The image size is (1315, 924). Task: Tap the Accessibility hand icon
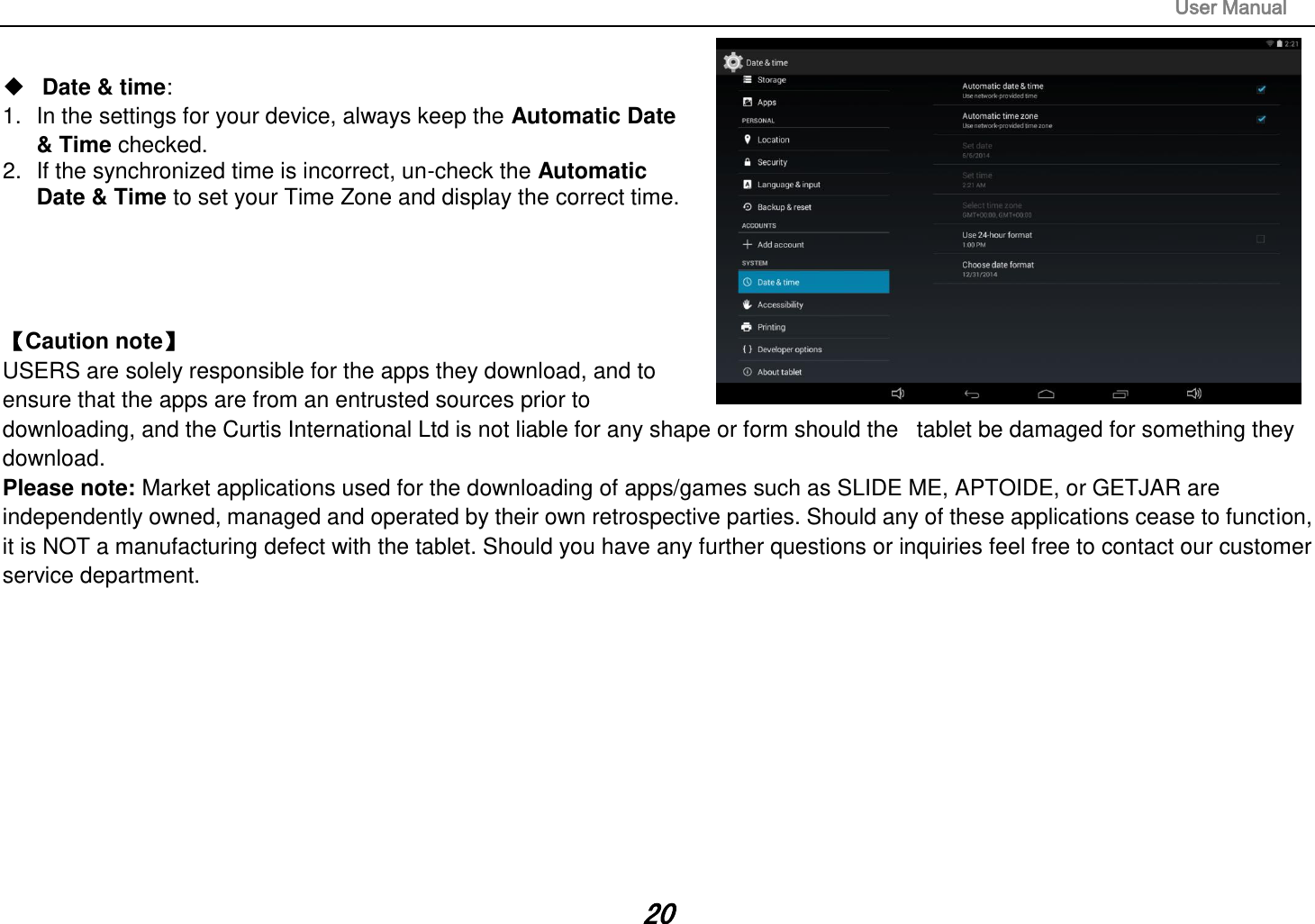(x=748, y=305)
